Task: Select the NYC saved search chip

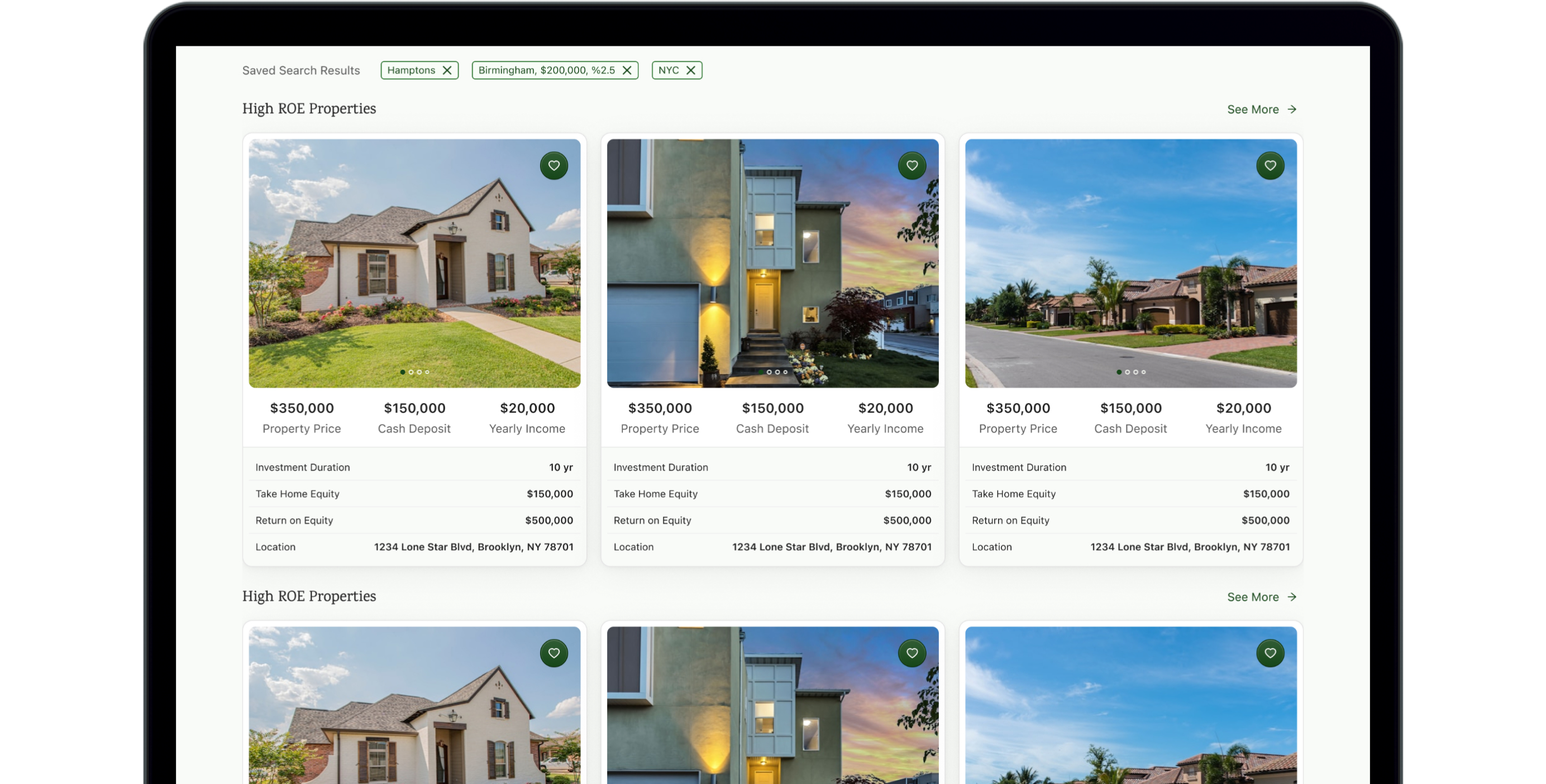Action: [x=668, y=70]
